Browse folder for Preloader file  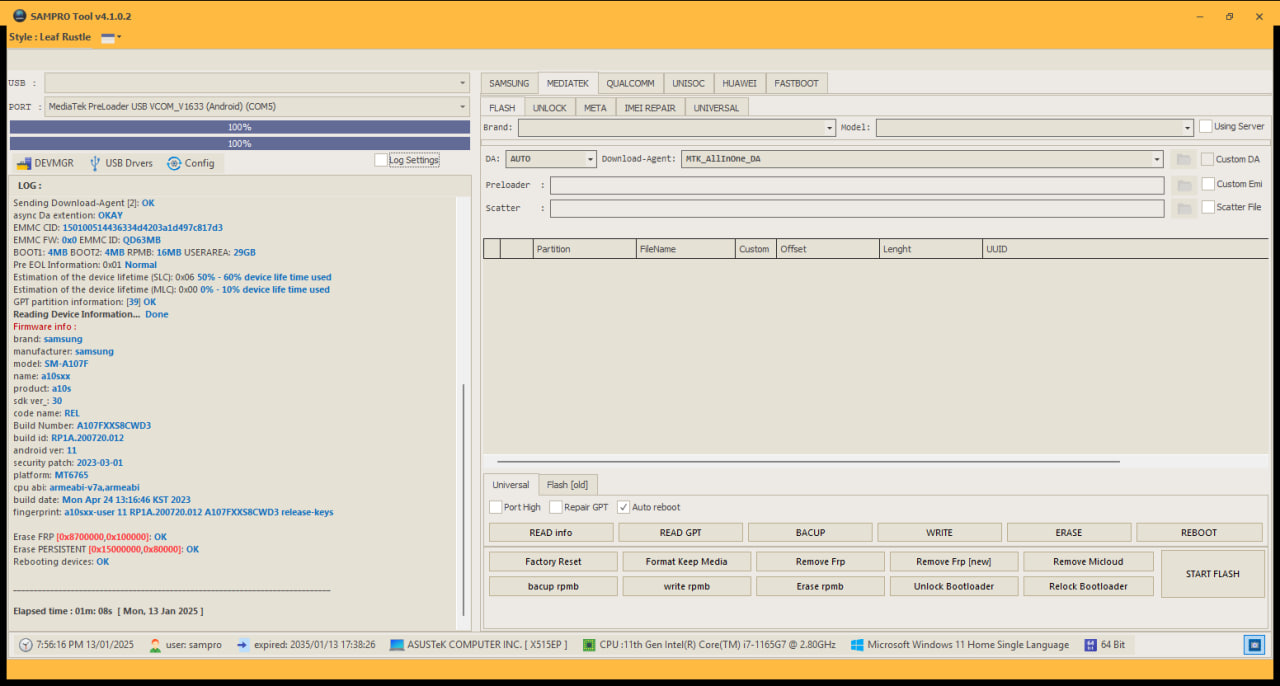point(1184,185)
